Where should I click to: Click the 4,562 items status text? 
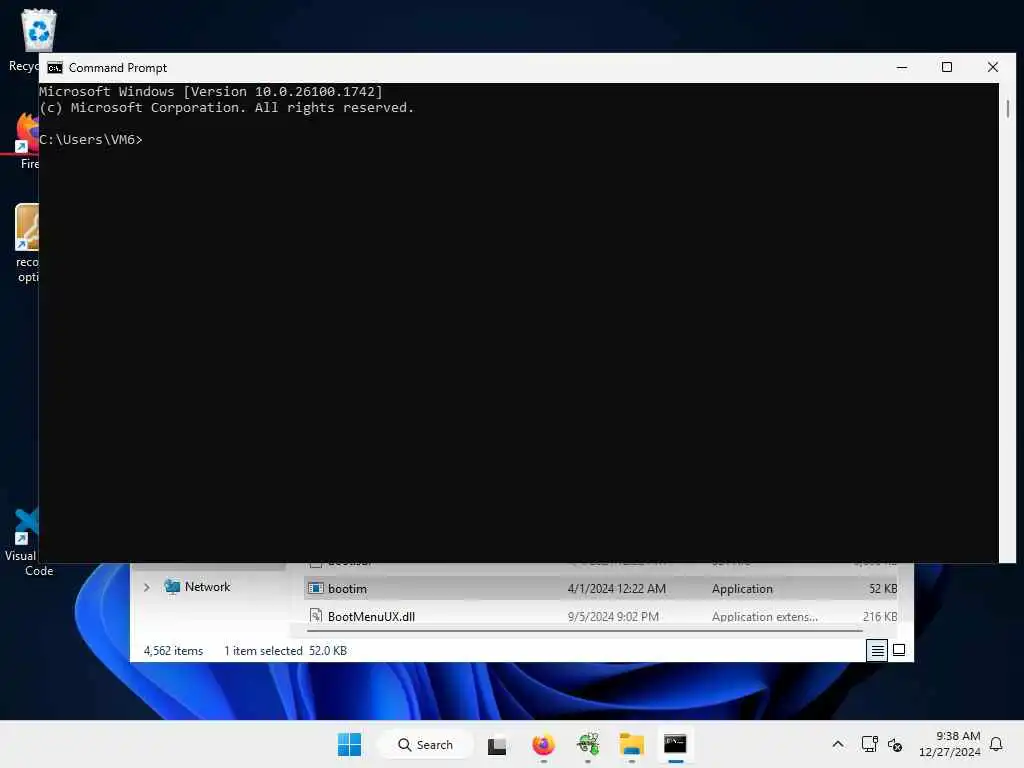pos(173,650)
